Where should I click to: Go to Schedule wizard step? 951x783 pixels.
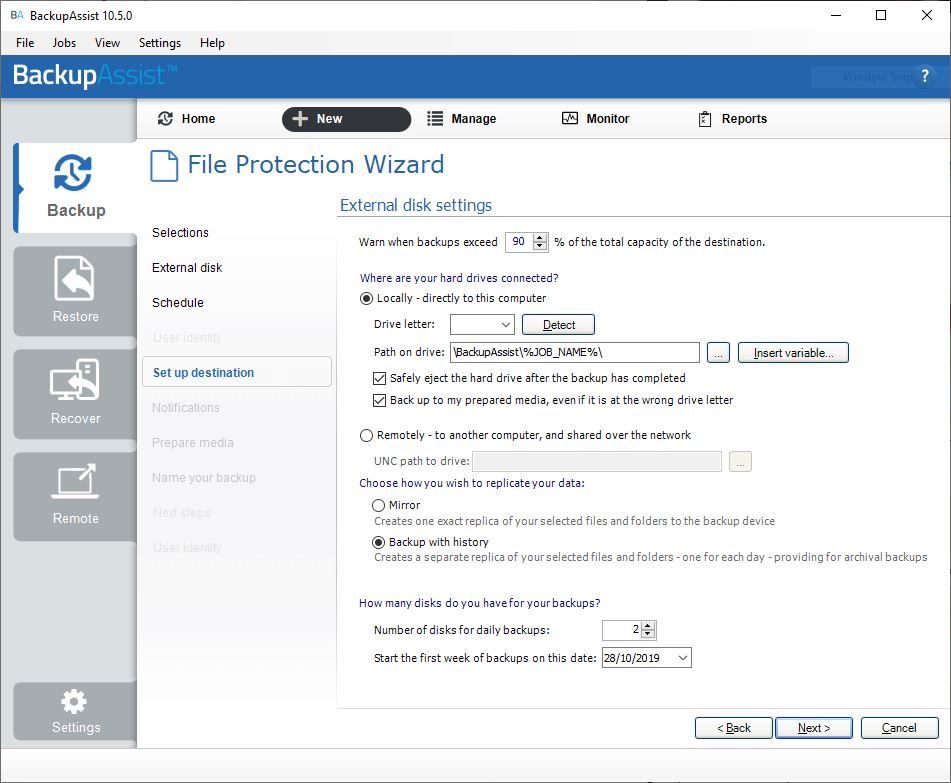[x=178, y=303]
